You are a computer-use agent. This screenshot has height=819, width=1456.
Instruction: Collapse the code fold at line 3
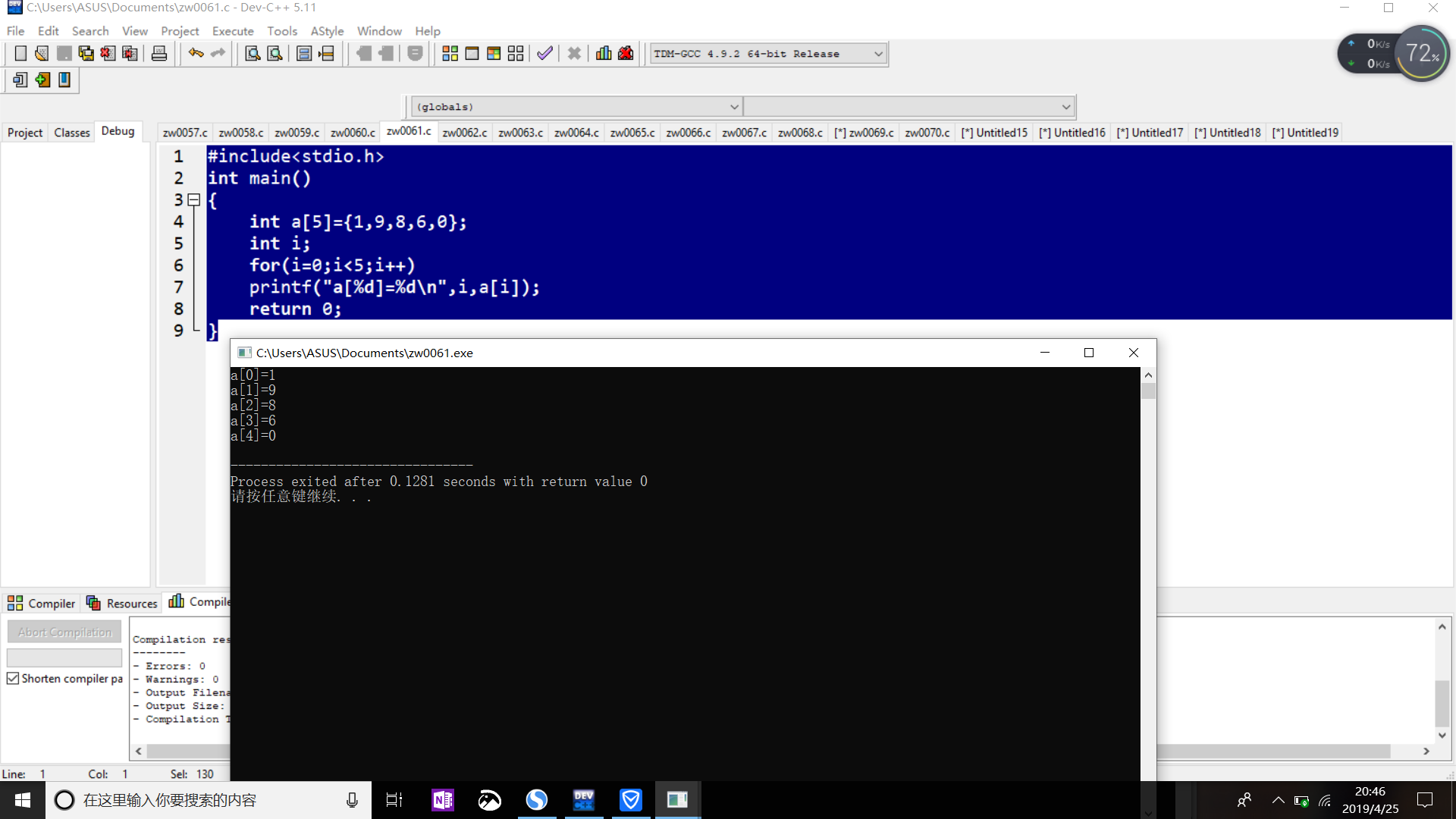[x=194, y=200]
